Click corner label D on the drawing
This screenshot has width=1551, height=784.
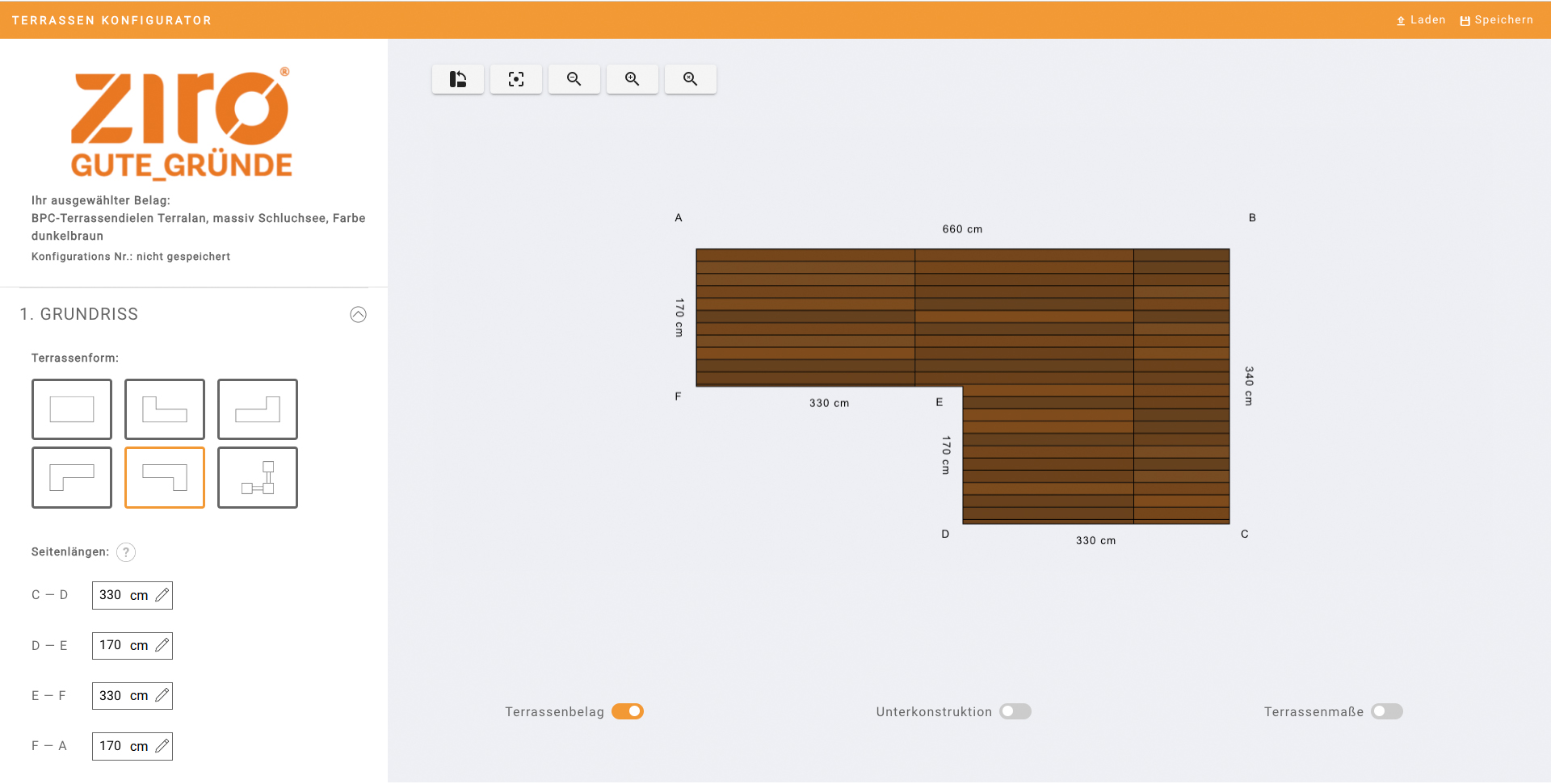[x=945, y=535]
